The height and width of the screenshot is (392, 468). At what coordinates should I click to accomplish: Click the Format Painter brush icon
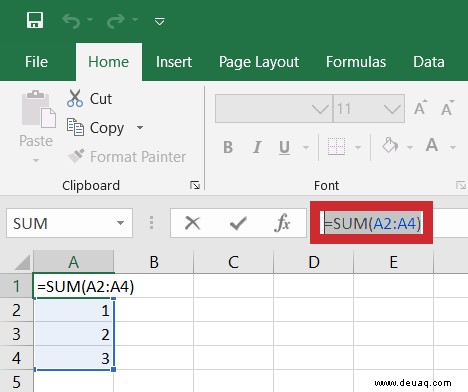coord(76,156)
